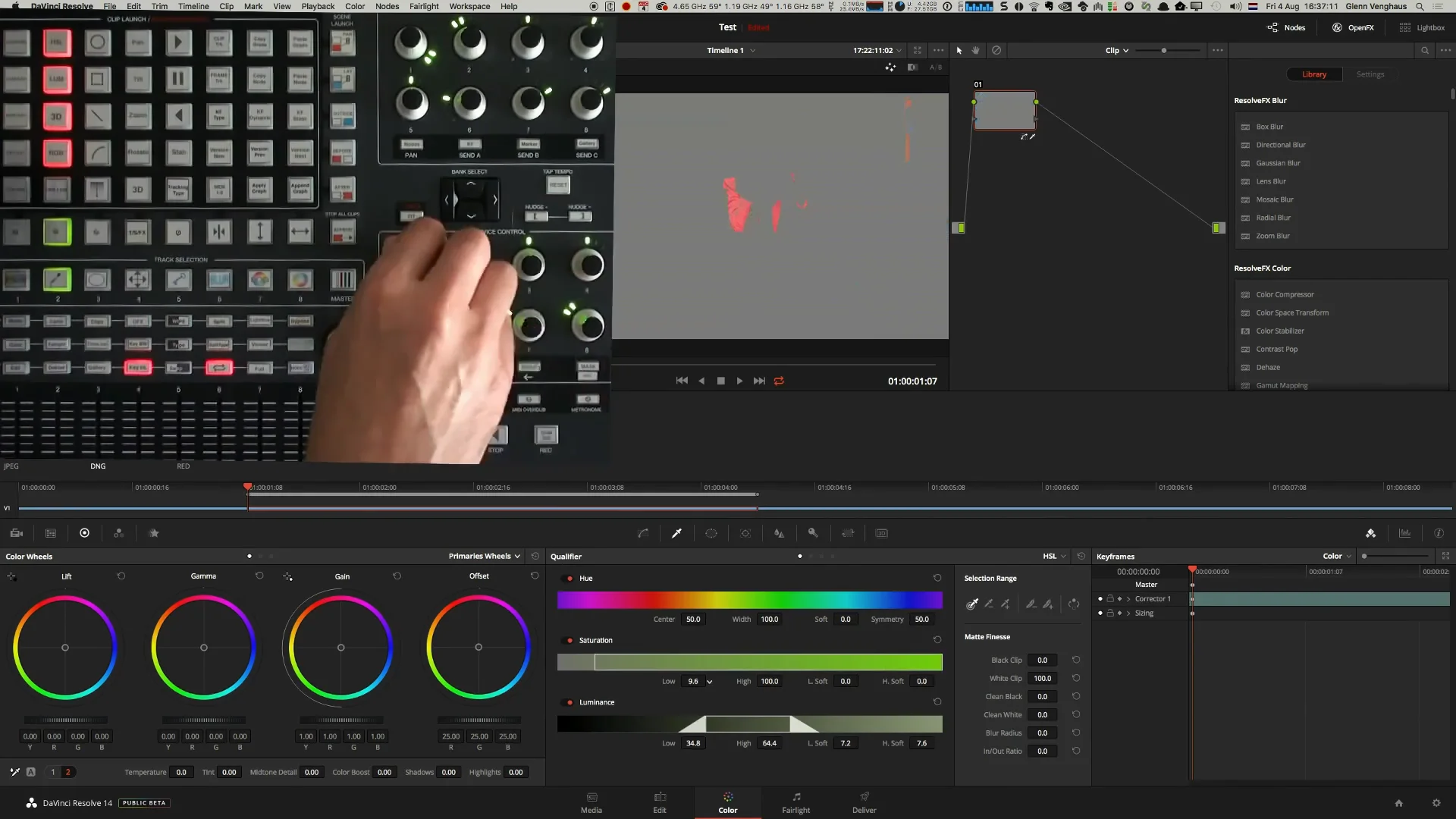Switch to the Settings tab in OpenFX
Viewport: 1456px width, 819px height.
1370,74
